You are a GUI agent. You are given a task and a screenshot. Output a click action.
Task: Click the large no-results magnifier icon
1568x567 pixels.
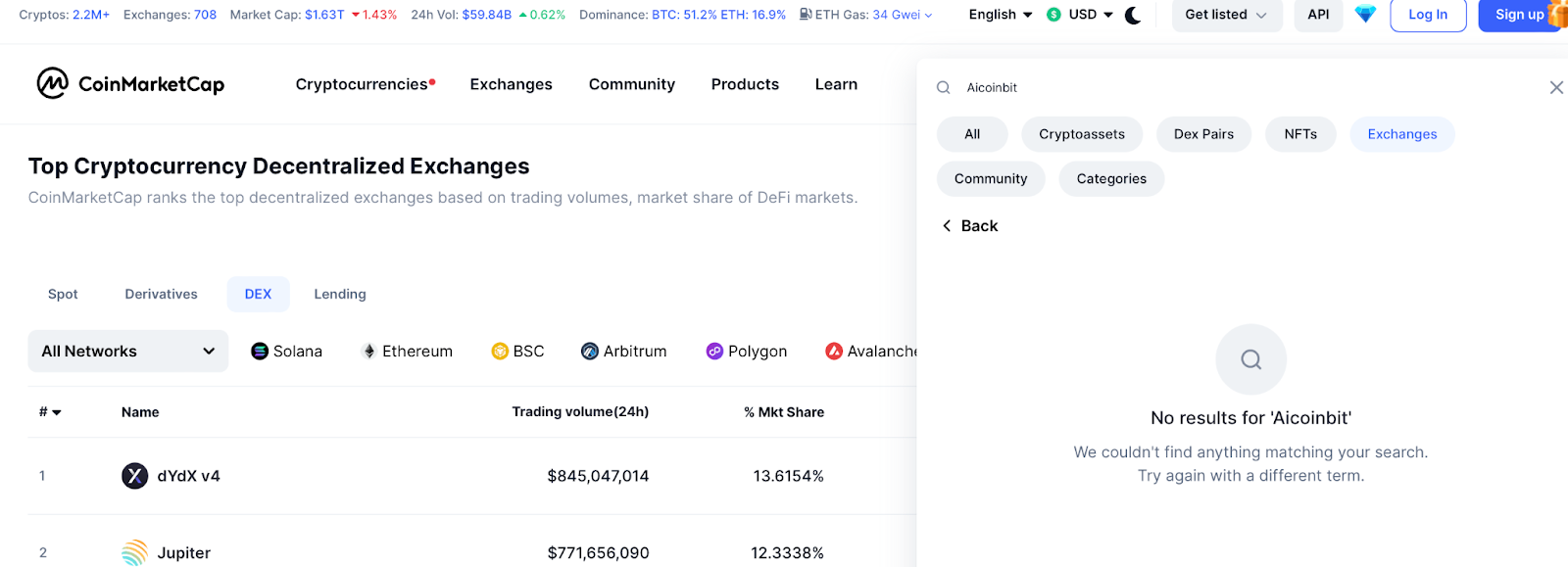(x=1250, y=359)
